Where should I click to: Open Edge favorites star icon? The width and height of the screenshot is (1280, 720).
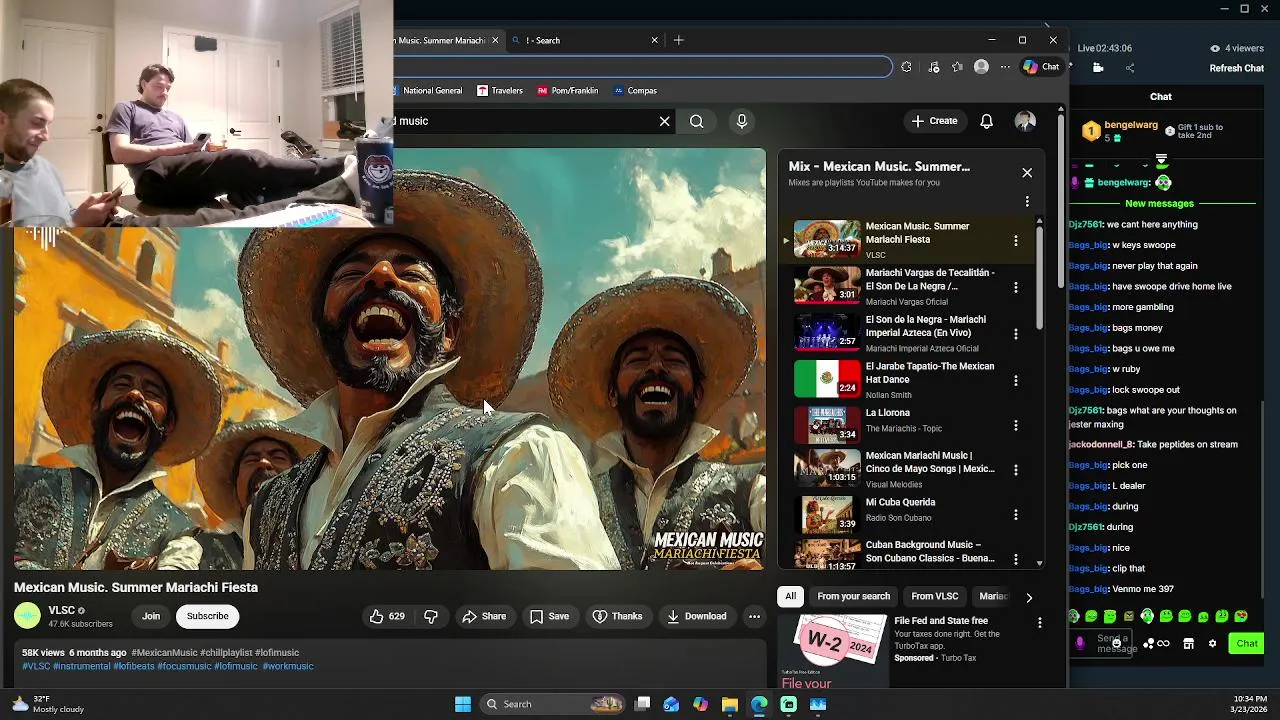[957, 67]
